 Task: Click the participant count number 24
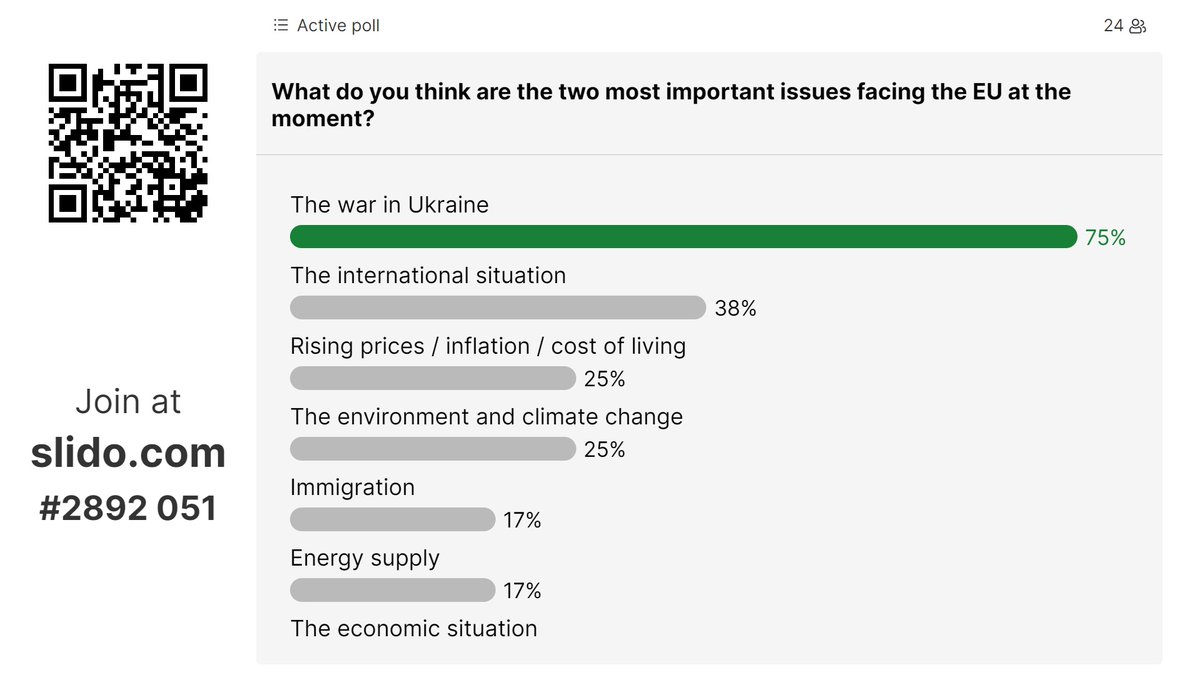[1113, 26]
